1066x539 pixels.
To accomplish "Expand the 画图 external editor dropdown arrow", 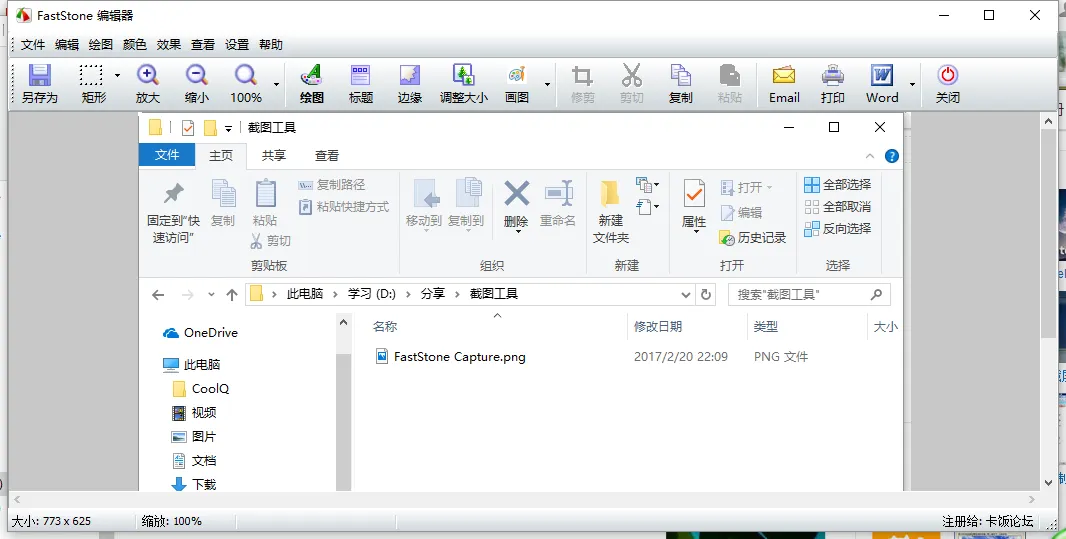I will point(547,84).
